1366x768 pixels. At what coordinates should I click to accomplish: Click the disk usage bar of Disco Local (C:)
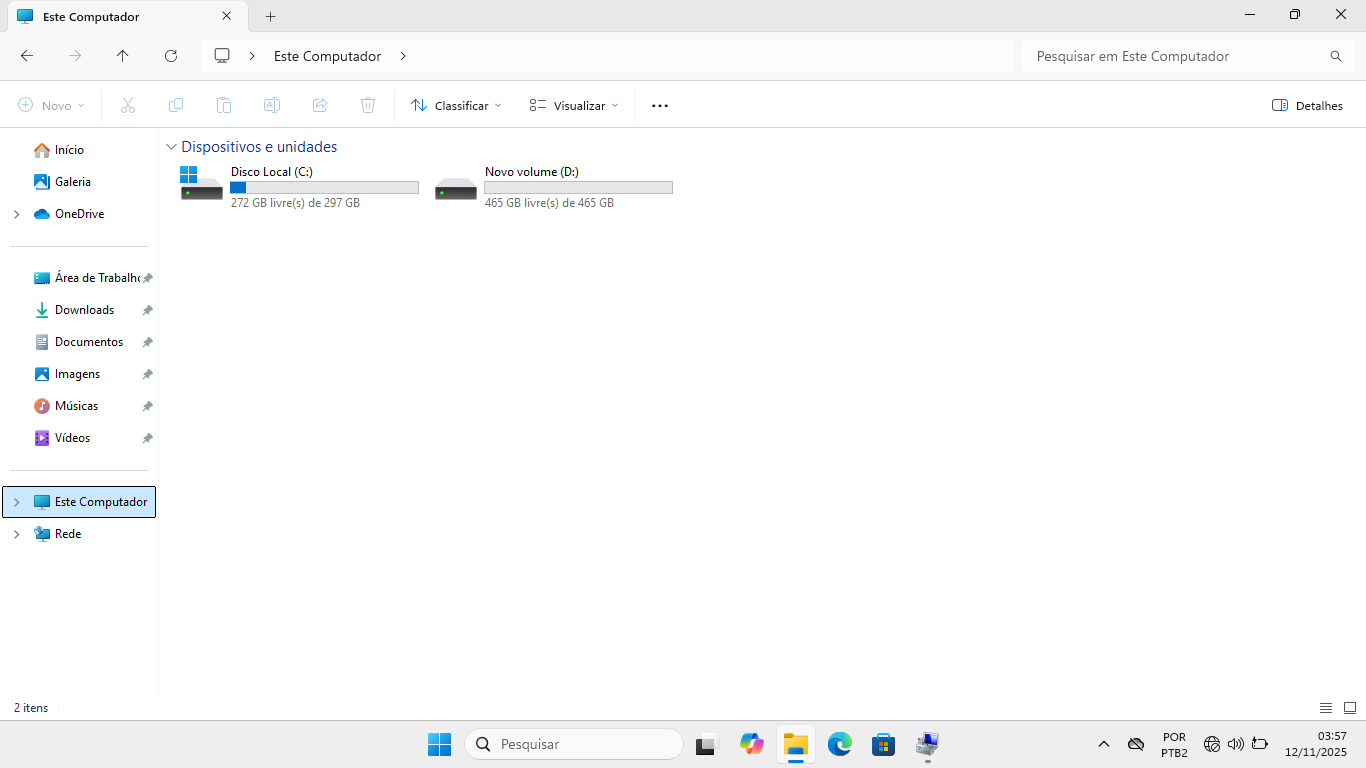point(323,187)
